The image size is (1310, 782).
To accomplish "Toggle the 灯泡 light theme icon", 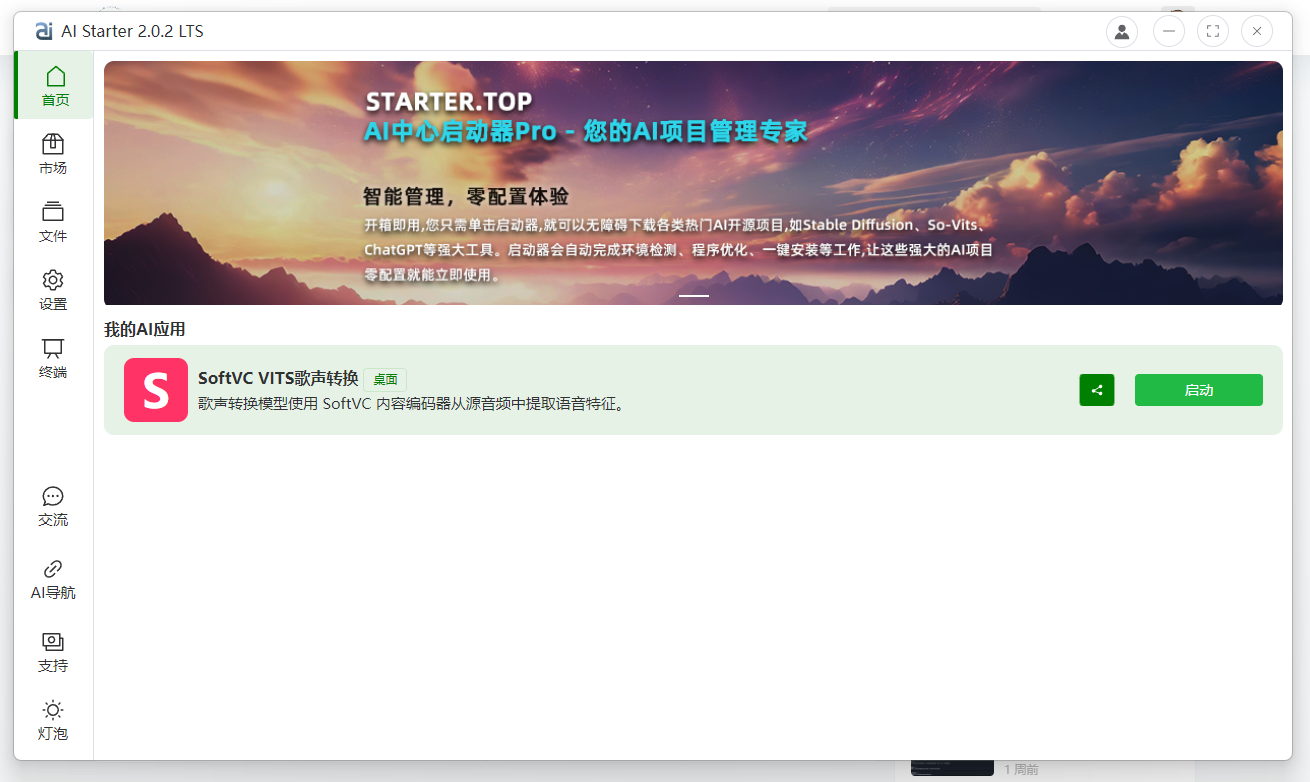I will pos(53,720).
